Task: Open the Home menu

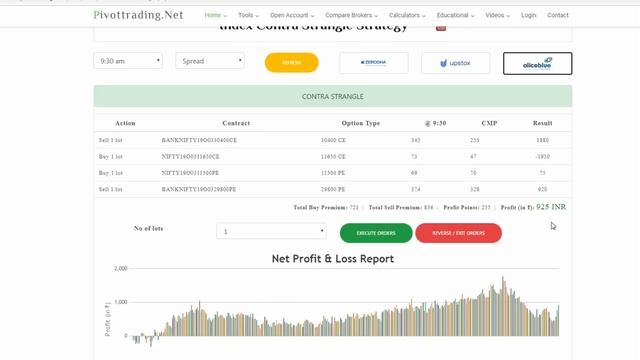Action: pyautogui.click(x=216, y=15)
